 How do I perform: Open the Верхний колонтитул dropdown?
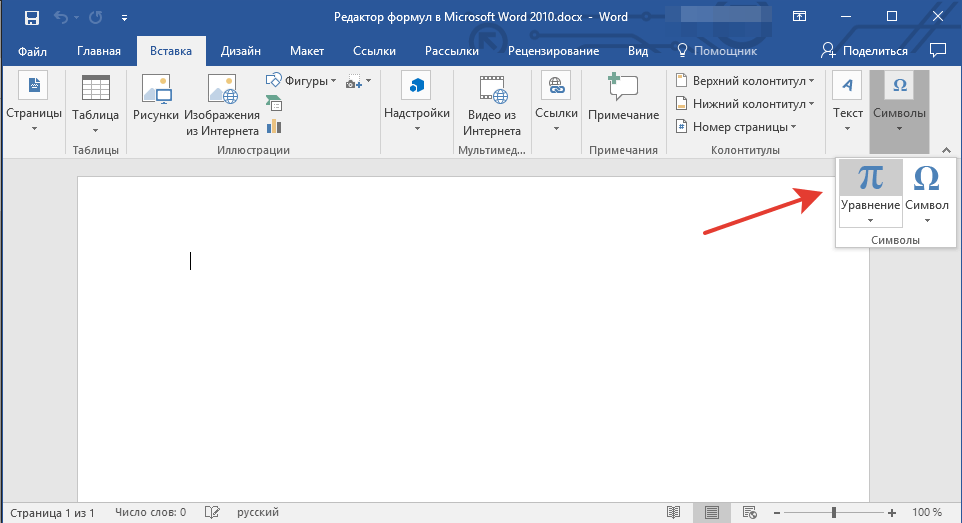pos(746,80)
